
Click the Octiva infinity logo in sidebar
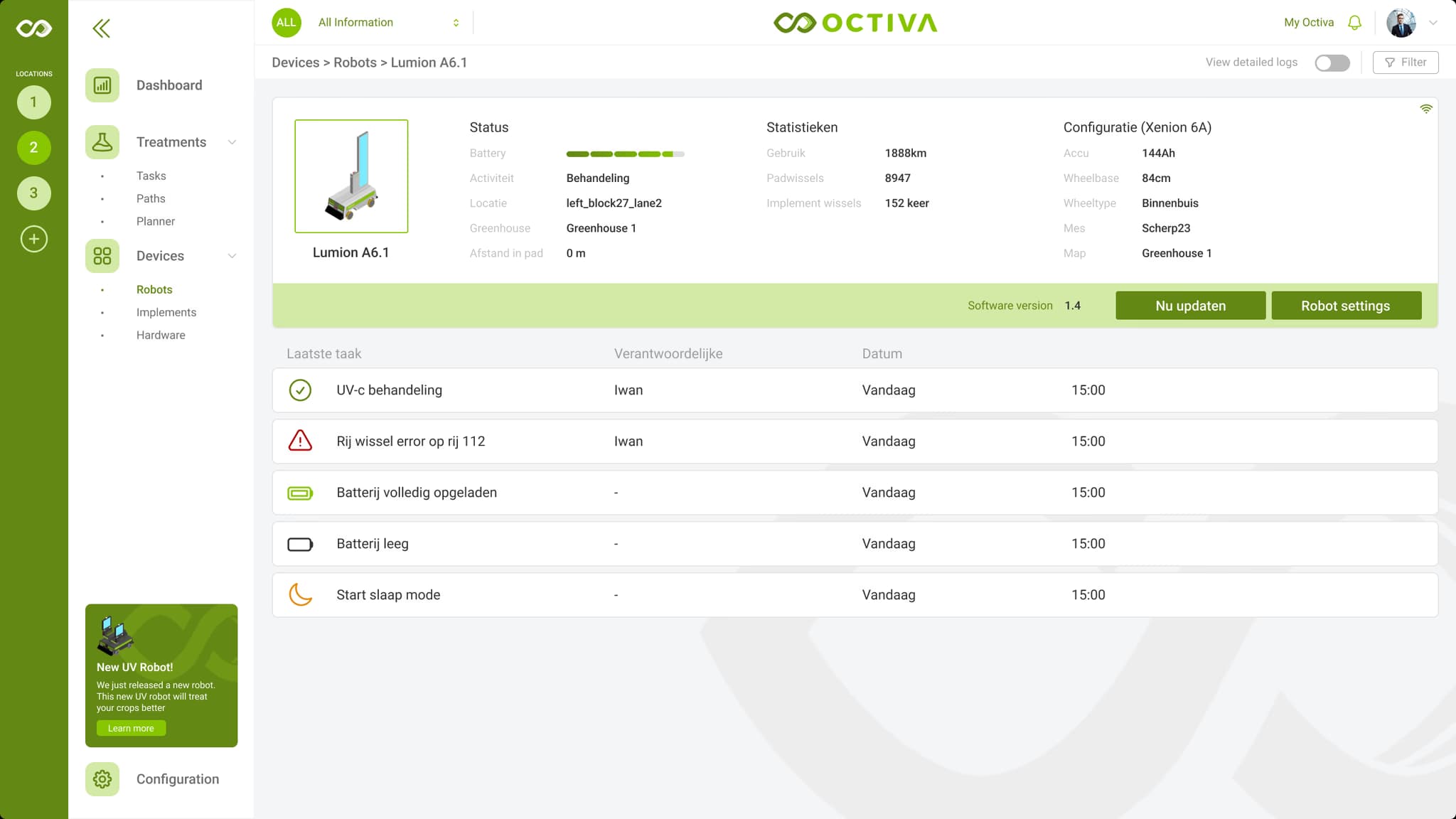(x=34, y=28)
